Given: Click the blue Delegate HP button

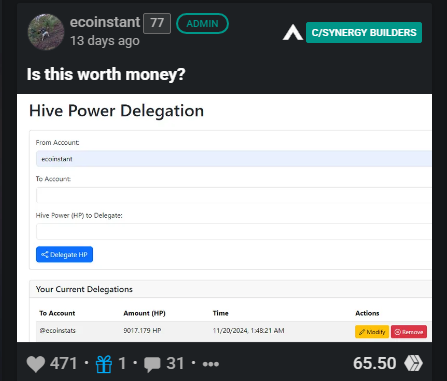Looking at the screenshot, I should tap(64, 254).
